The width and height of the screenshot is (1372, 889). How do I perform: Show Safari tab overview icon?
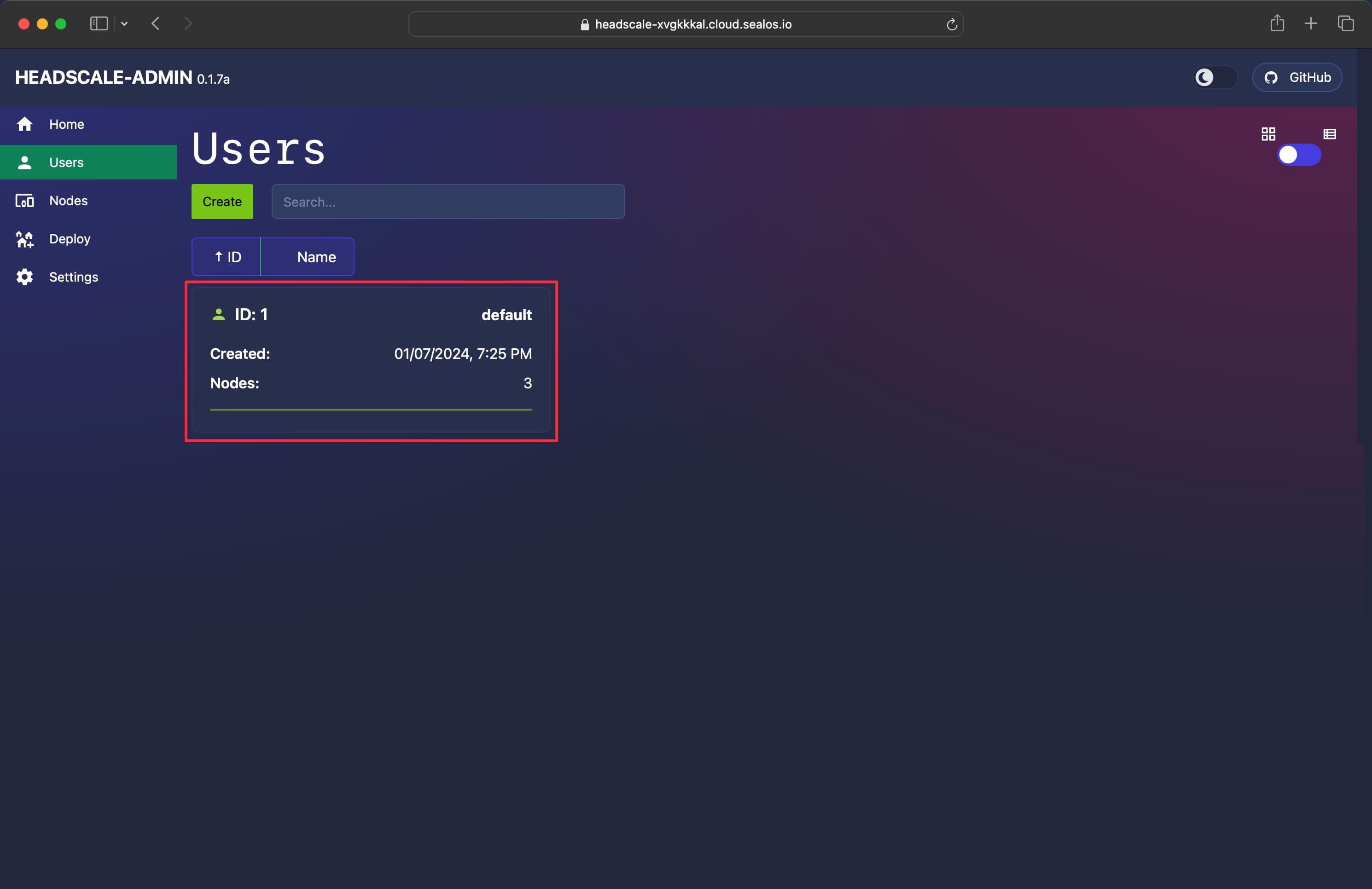(1346, 23)
